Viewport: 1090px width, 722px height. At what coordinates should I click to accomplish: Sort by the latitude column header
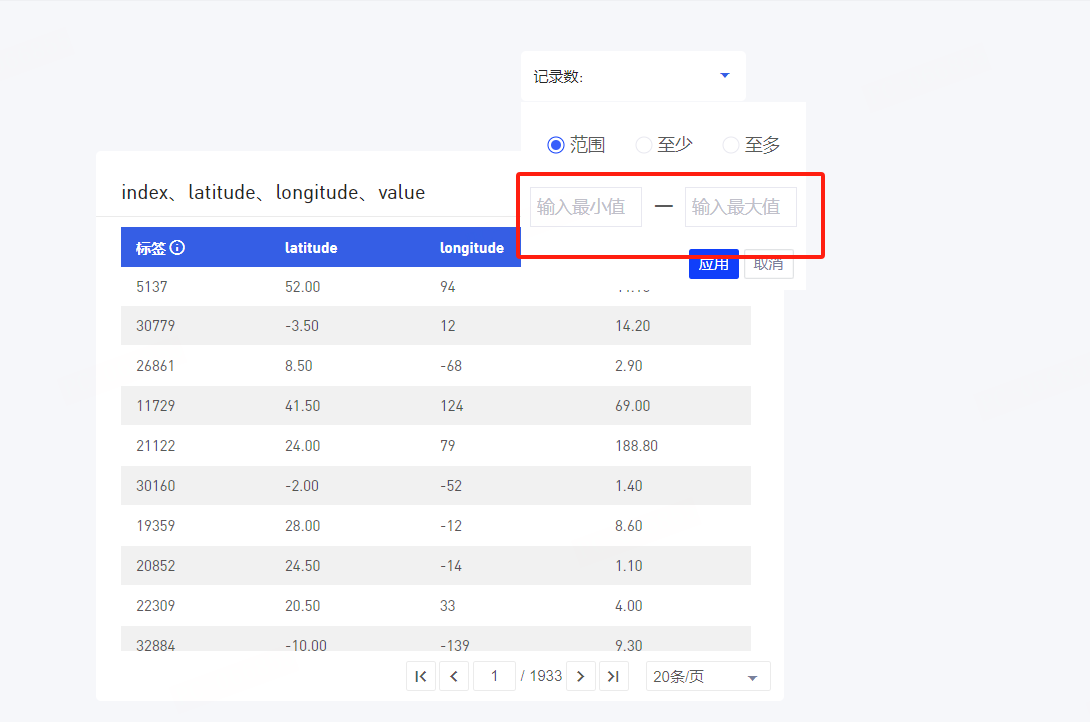pyautogui.click(x=311, y=247)
